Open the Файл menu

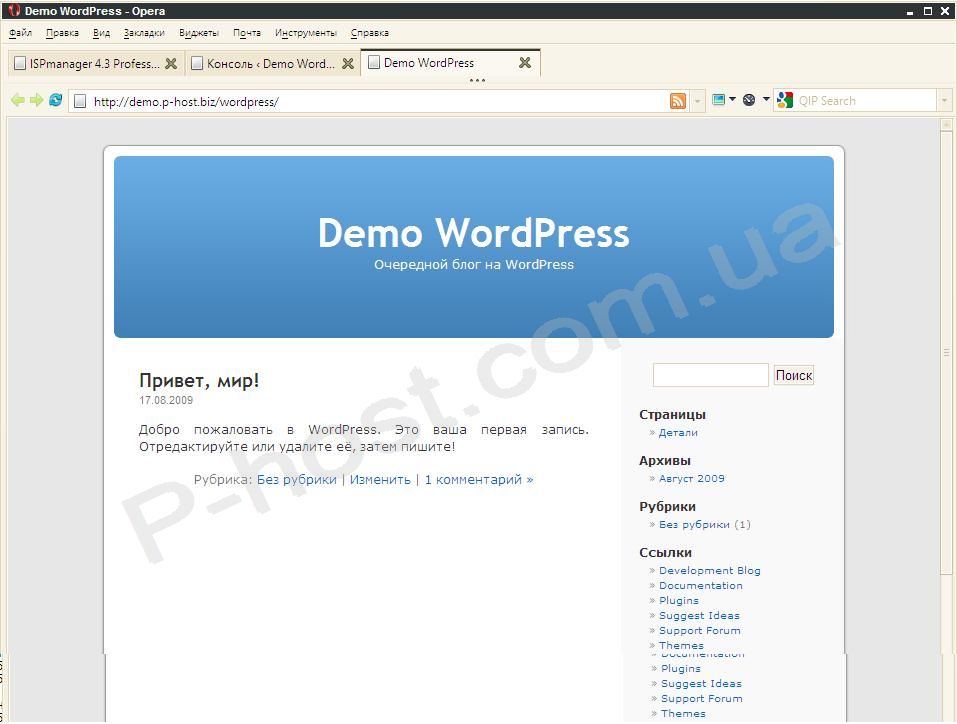pos(20,33)
